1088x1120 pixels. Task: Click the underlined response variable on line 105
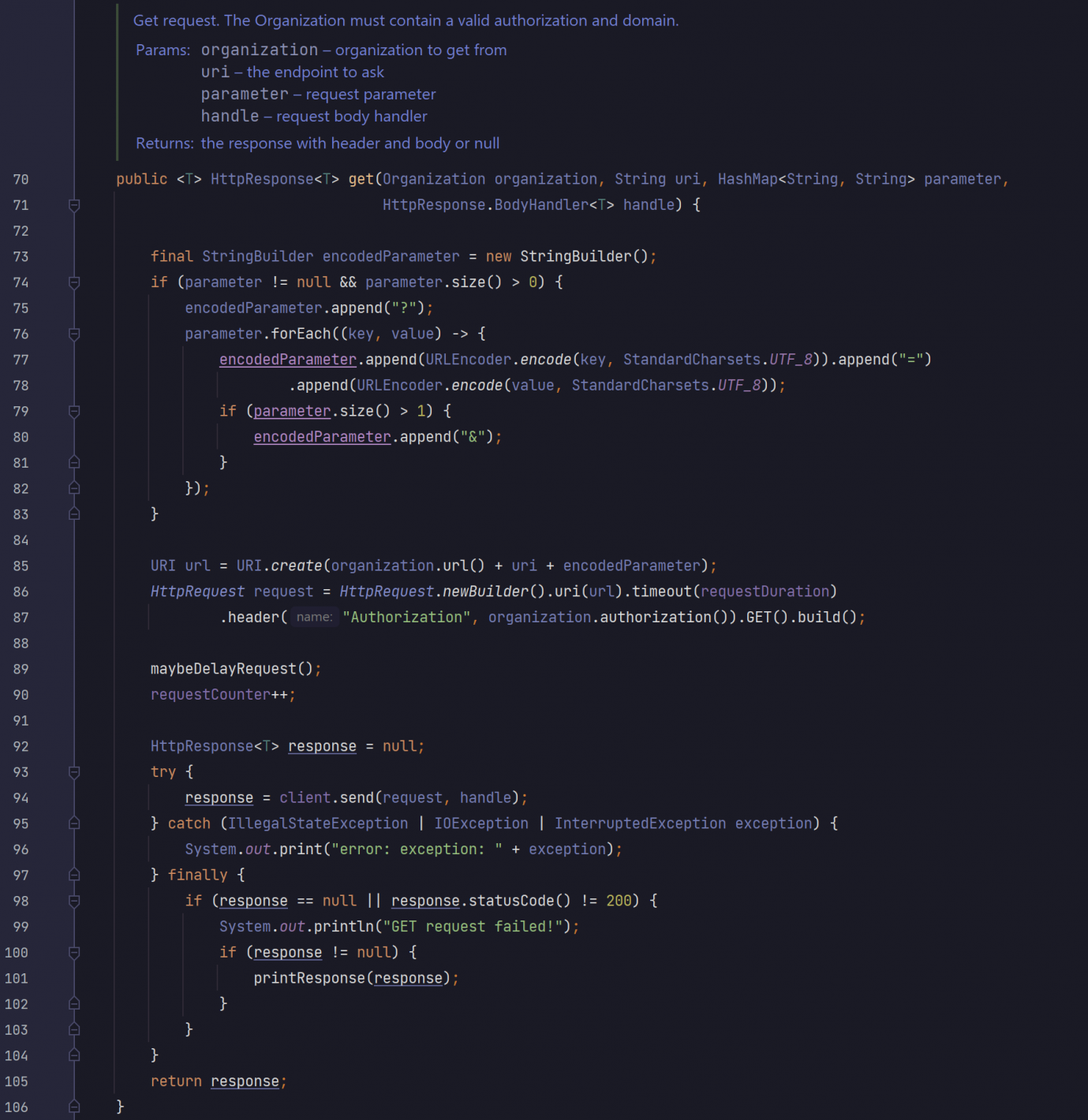[245, 1081]
